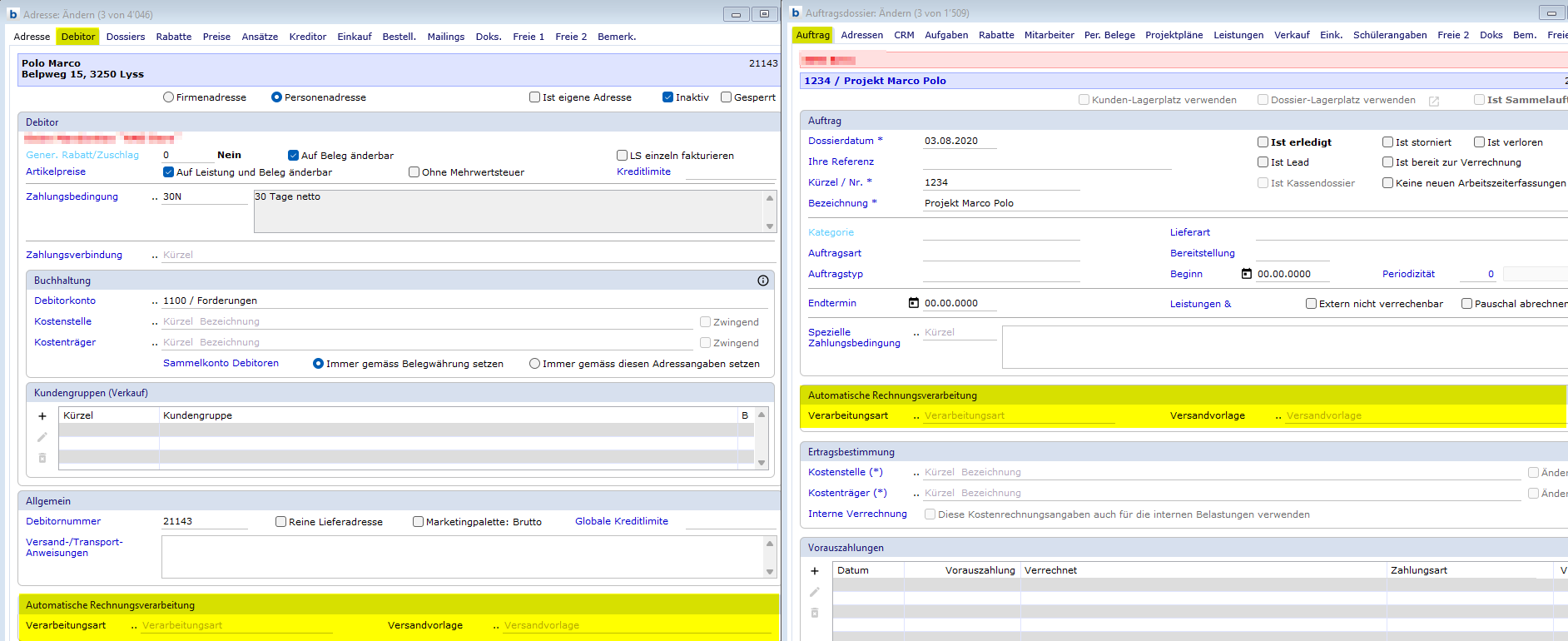Click the external link icon beside Dossier-Lagerplatz verwenden
Viewport: 1568px width, 641px height.
point(1434,101)
